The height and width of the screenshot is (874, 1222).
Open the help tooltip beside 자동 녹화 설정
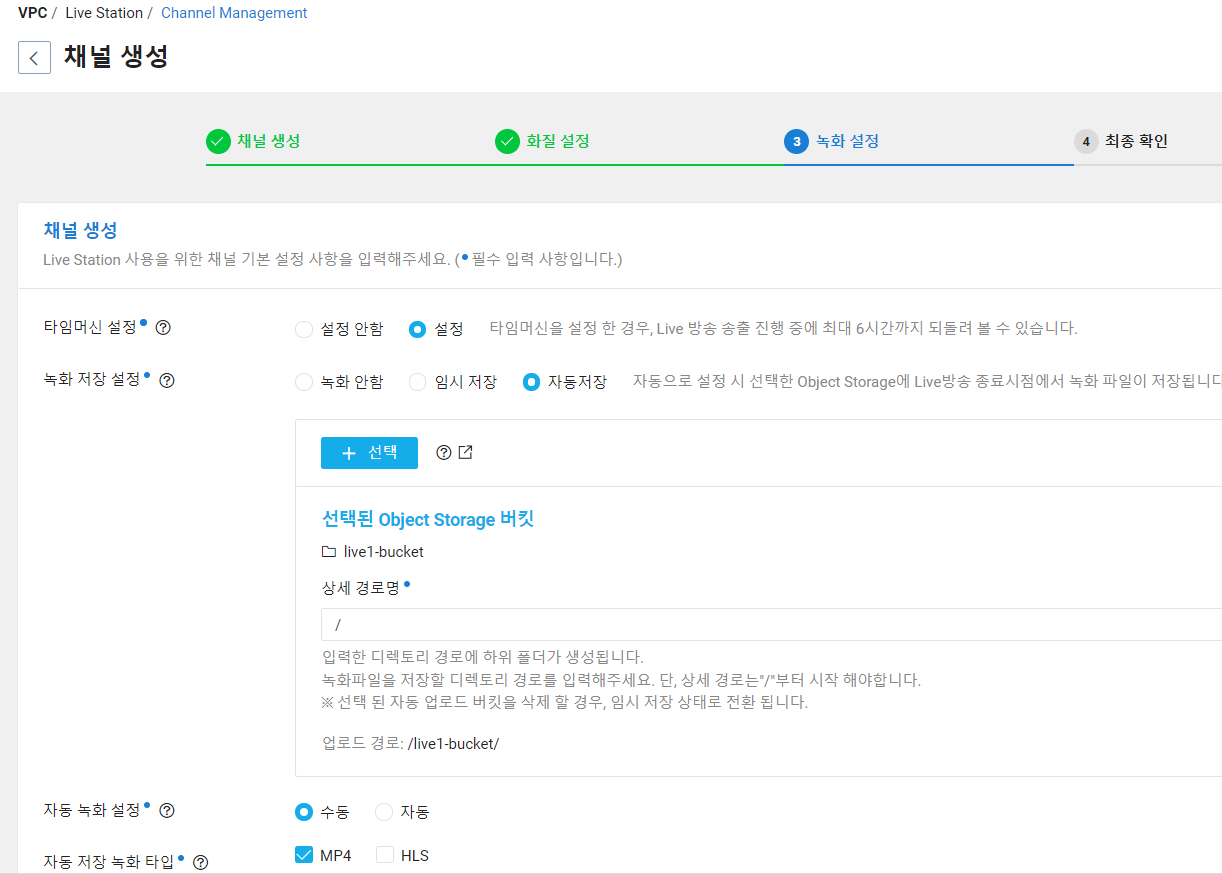point(167,810)
